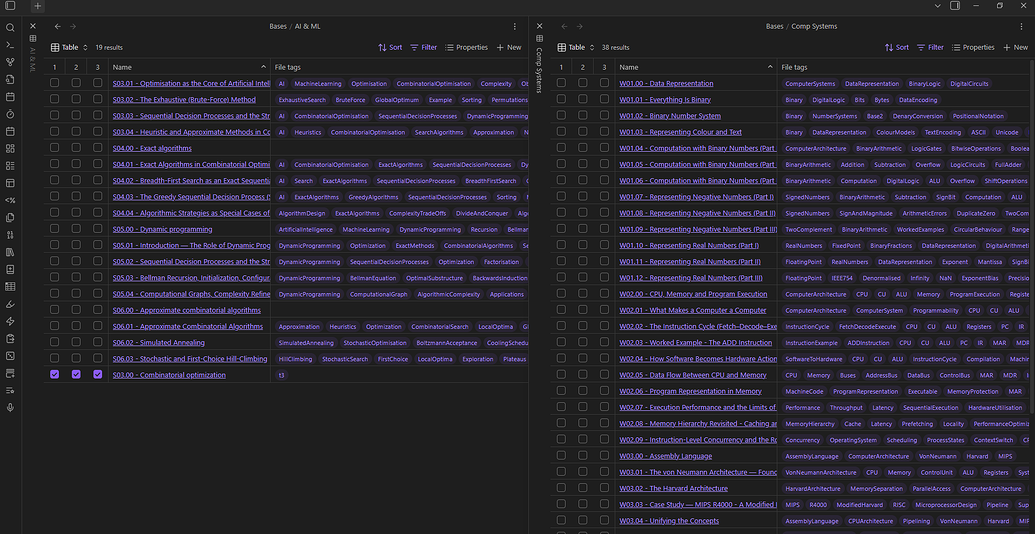Open more options in Comp Systems pane
This screenshot has width=1035, height=534.
(x=1021, y=26)
